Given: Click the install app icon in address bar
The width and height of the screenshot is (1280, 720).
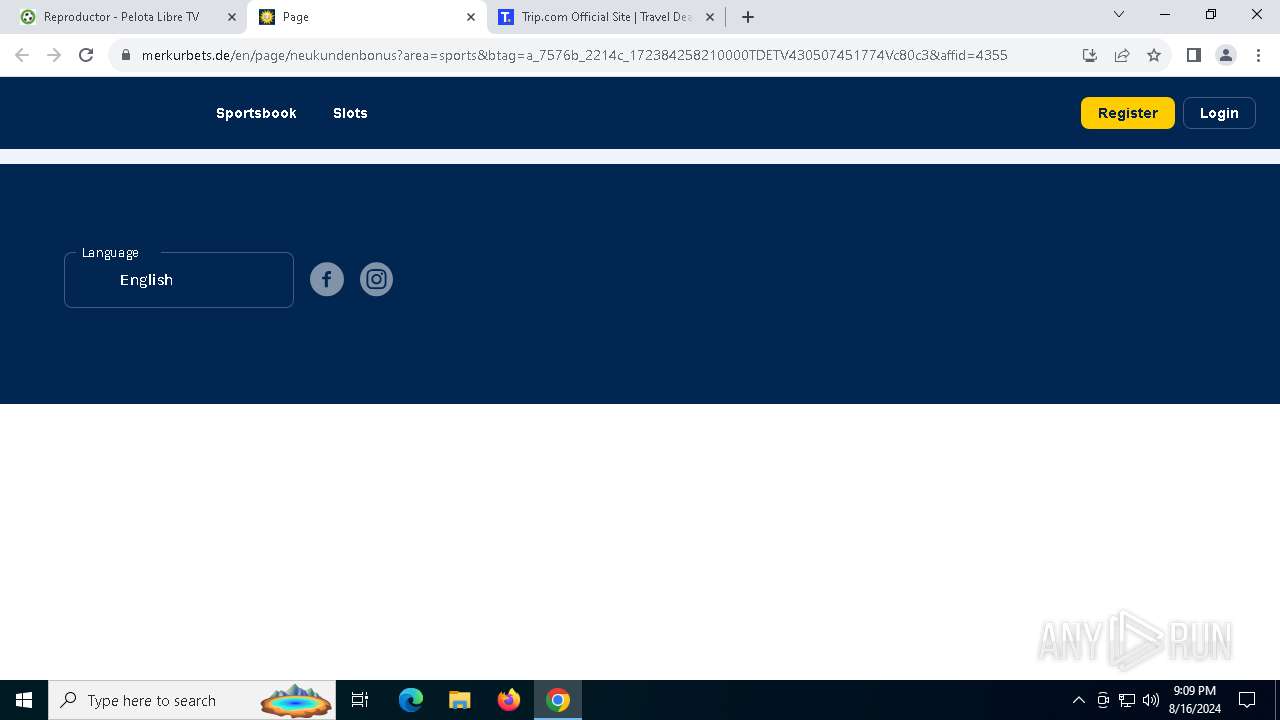Looking at the screenshot, I should (1090, 55).
